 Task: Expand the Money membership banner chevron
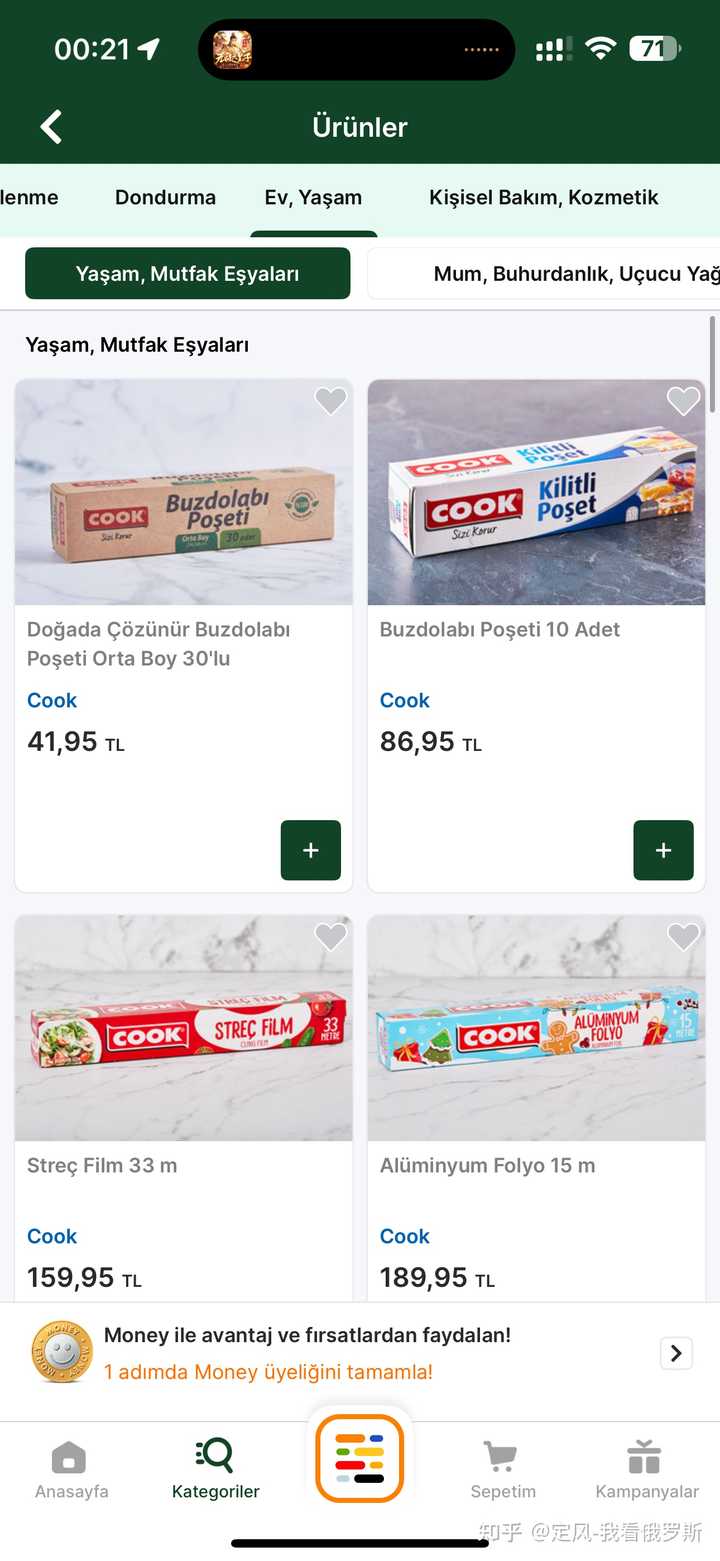pos(676,1353)
